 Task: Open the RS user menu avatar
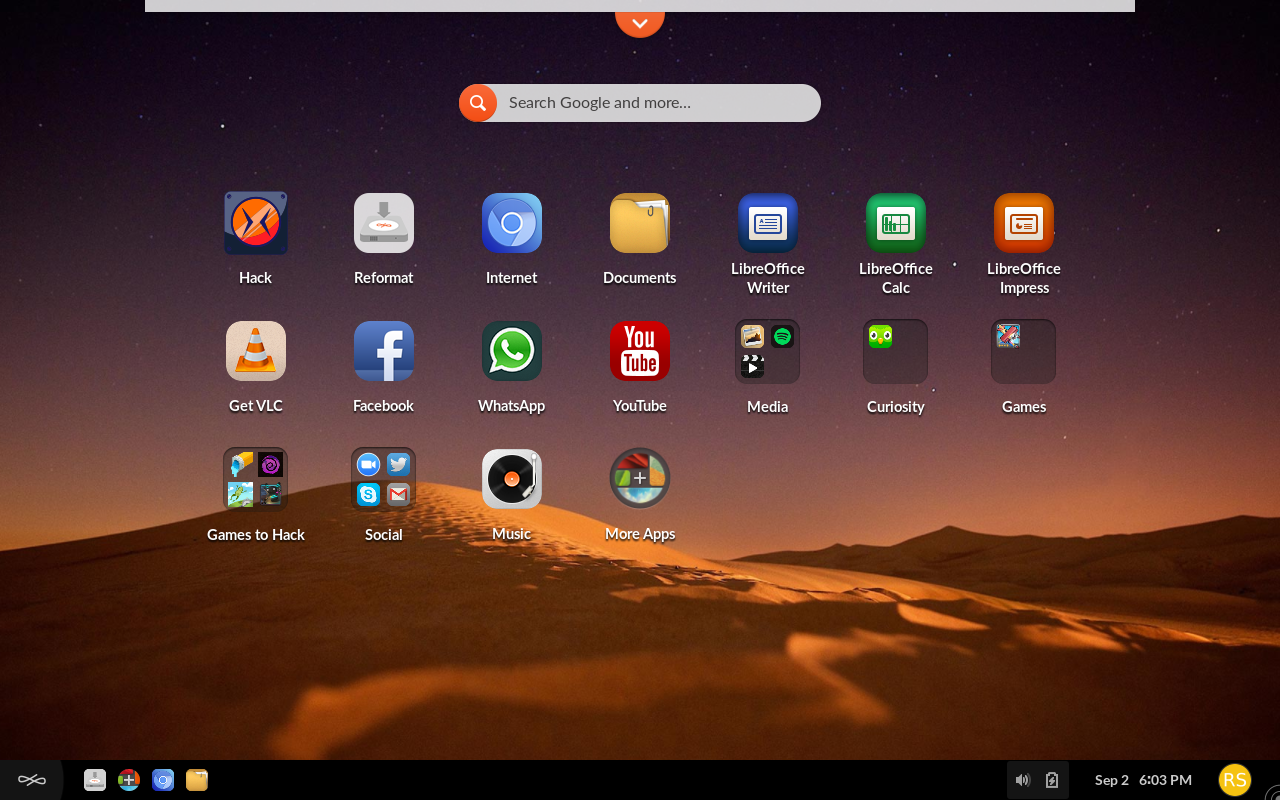pyautogui.click(x=1235, y=780)
